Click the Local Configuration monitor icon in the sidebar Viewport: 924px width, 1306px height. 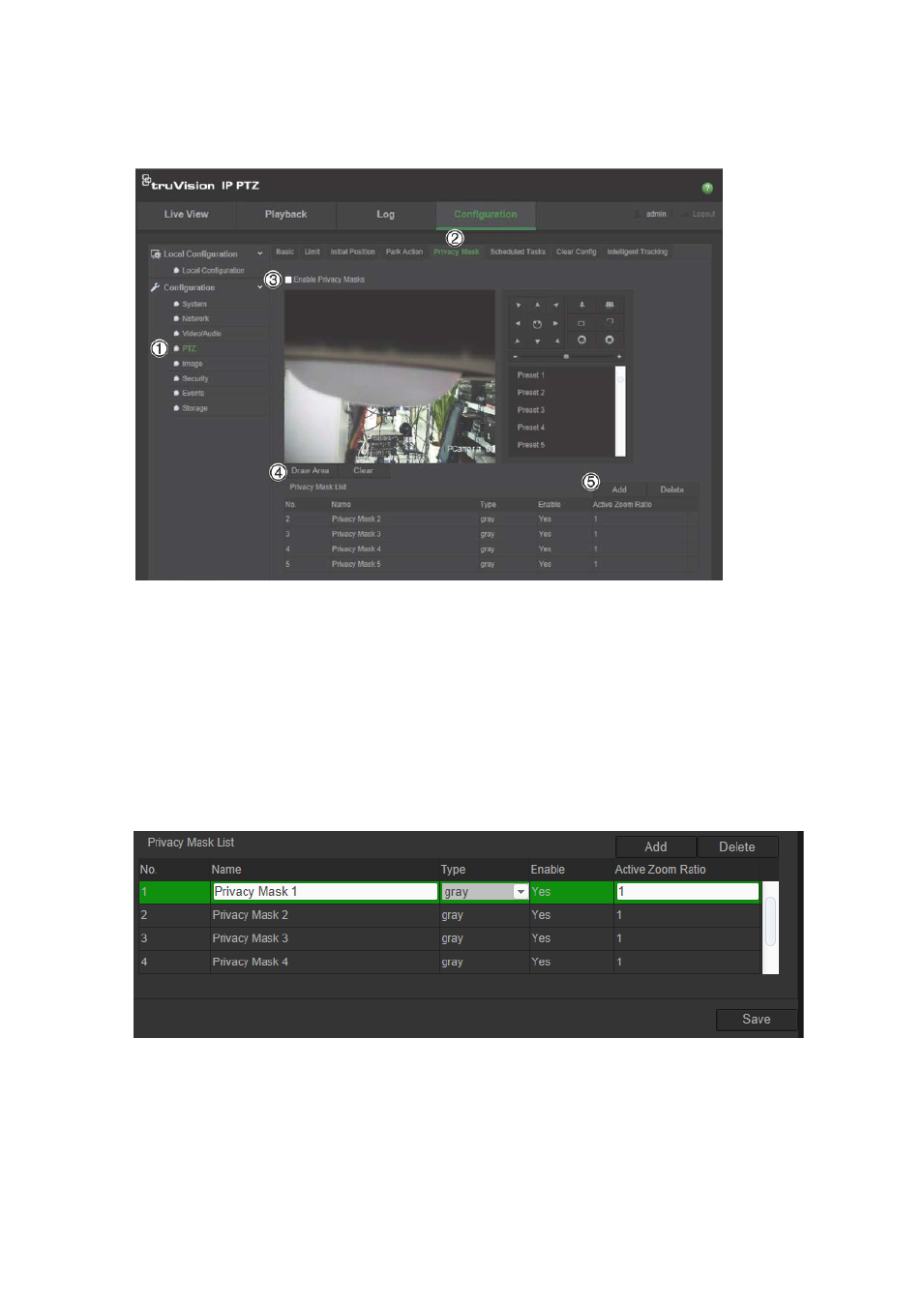point(155,254)
